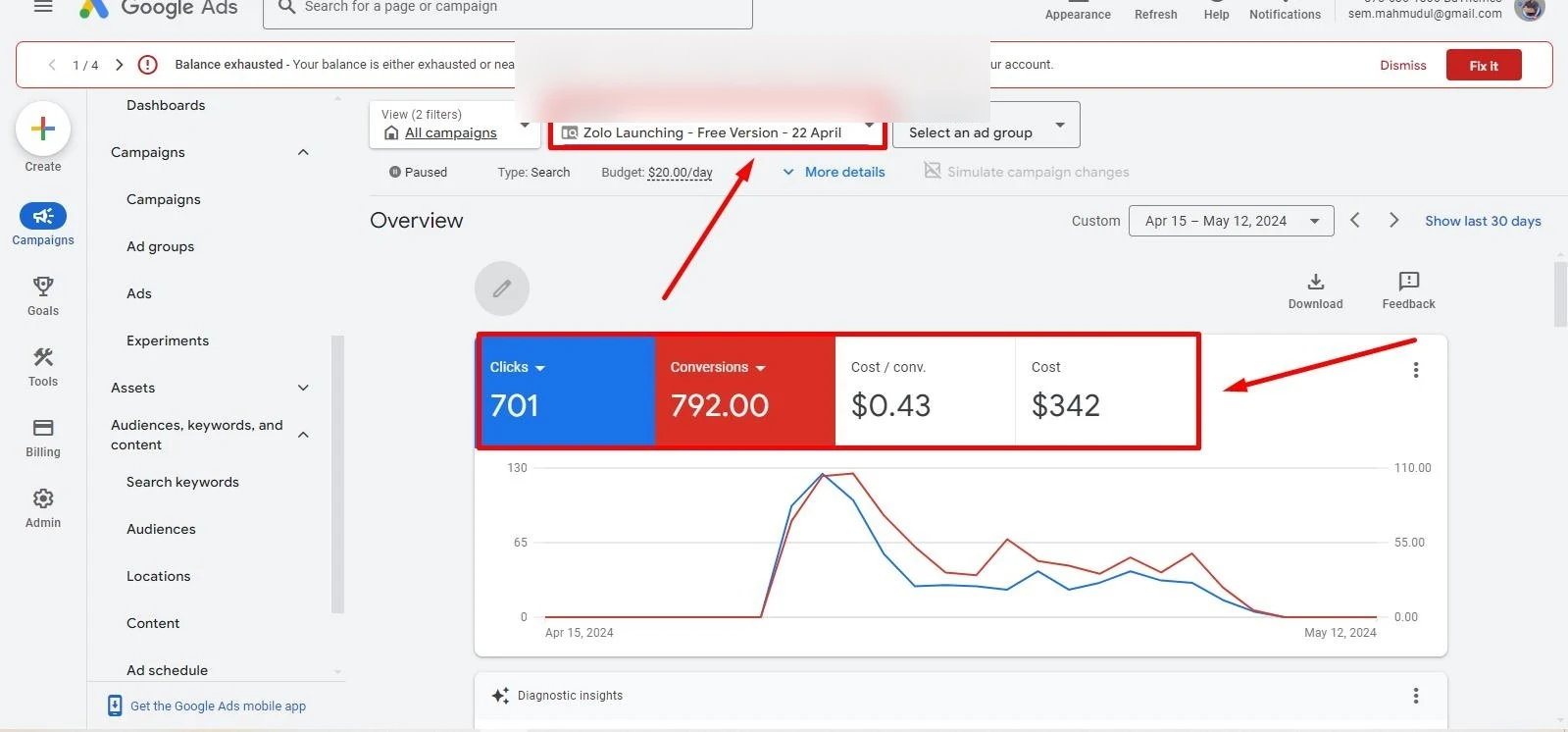Open the Campaigns submenu item

(x=164, y=199)
